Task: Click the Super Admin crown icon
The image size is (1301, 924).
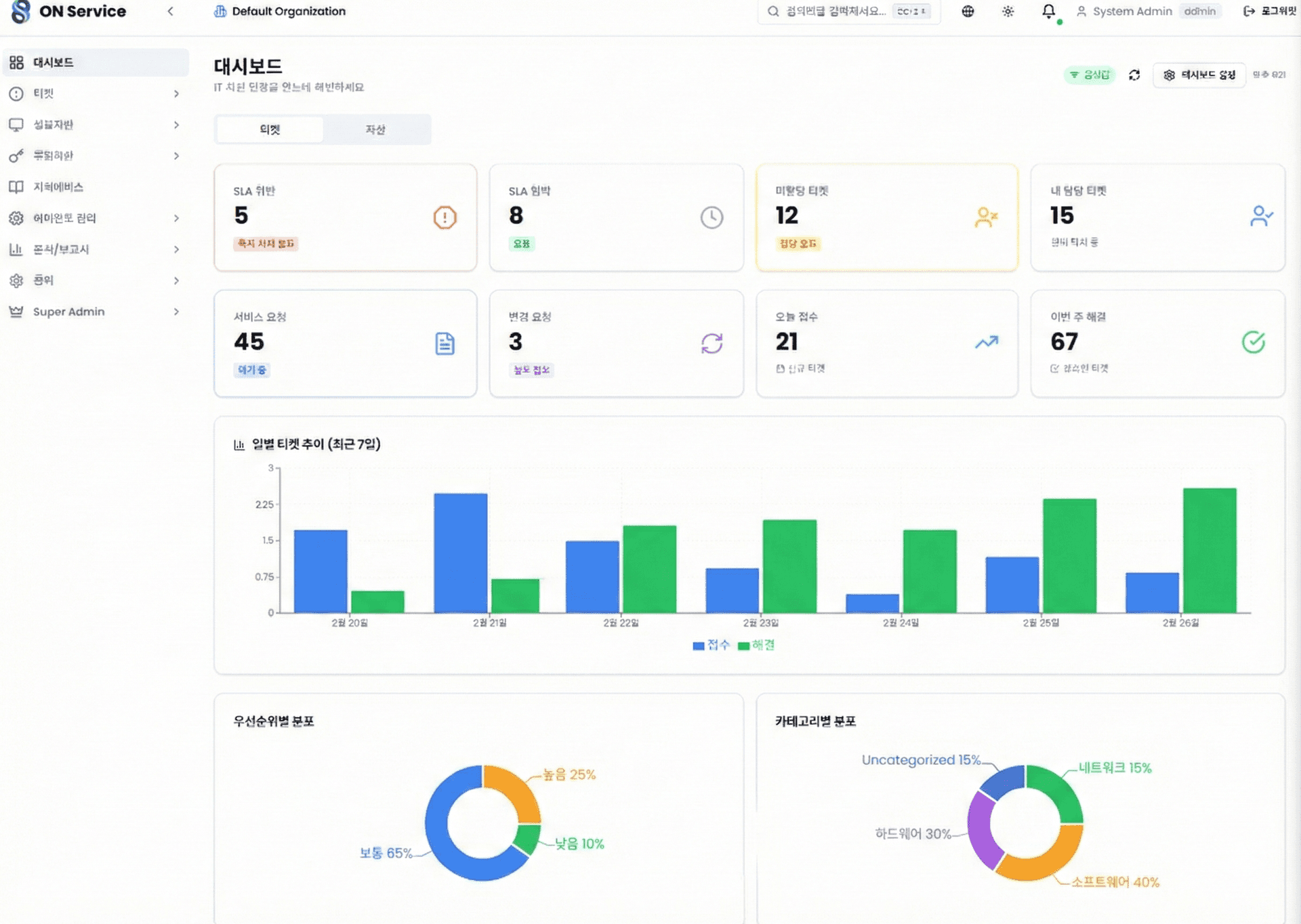Action: [x=17, y=312]
